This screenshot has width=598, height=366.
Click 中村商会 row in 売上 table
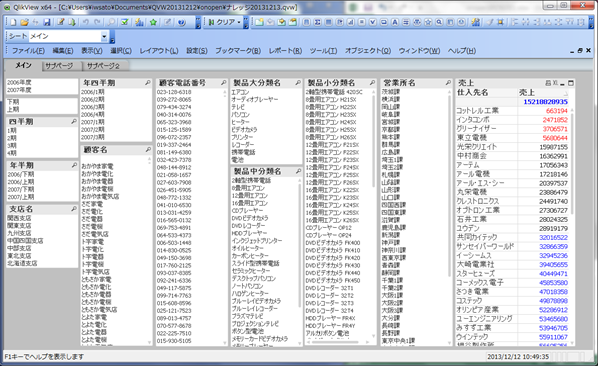512,156
